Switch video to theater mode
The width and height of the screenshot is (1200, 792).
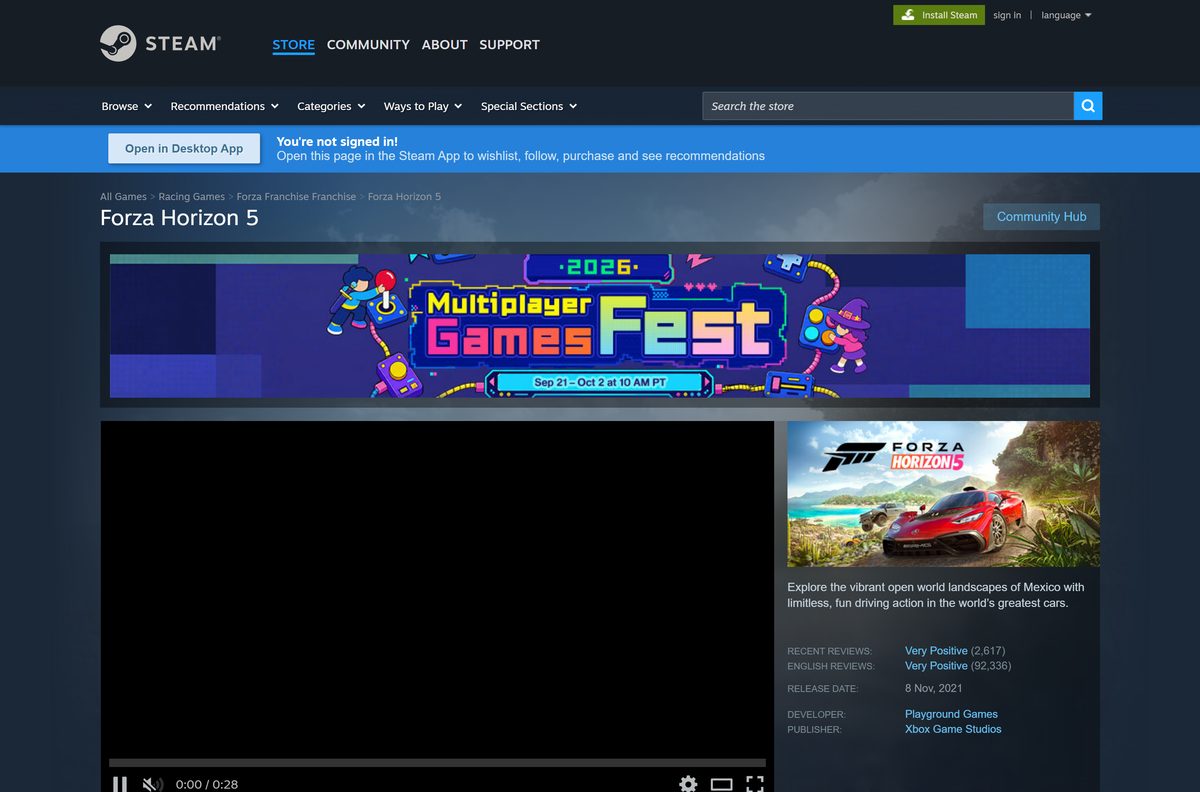click(x=721, y=784)
